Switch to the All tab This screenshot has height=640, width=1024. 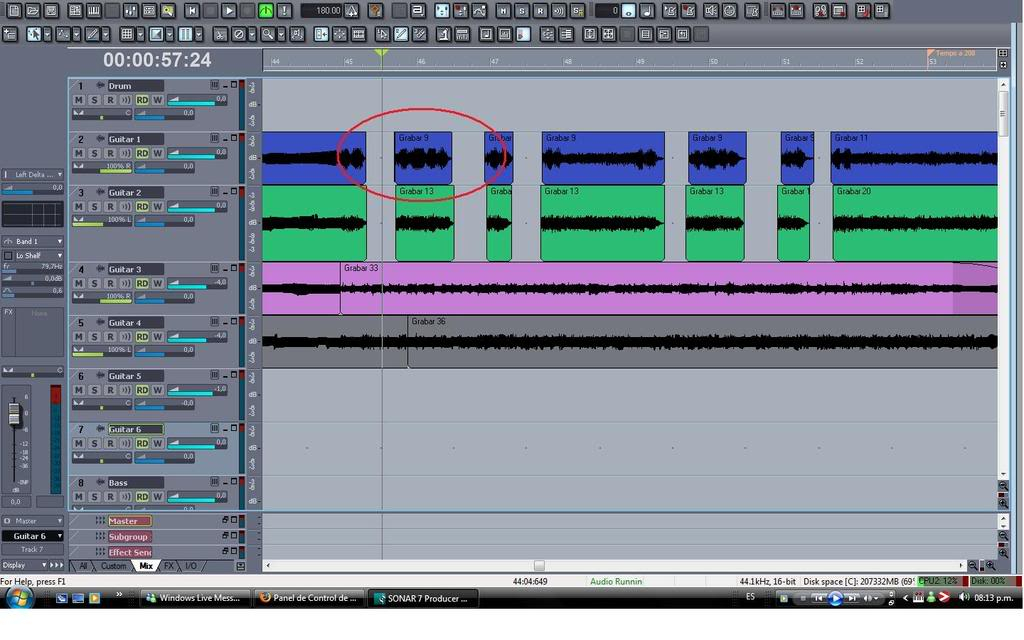tap(82, 566)
